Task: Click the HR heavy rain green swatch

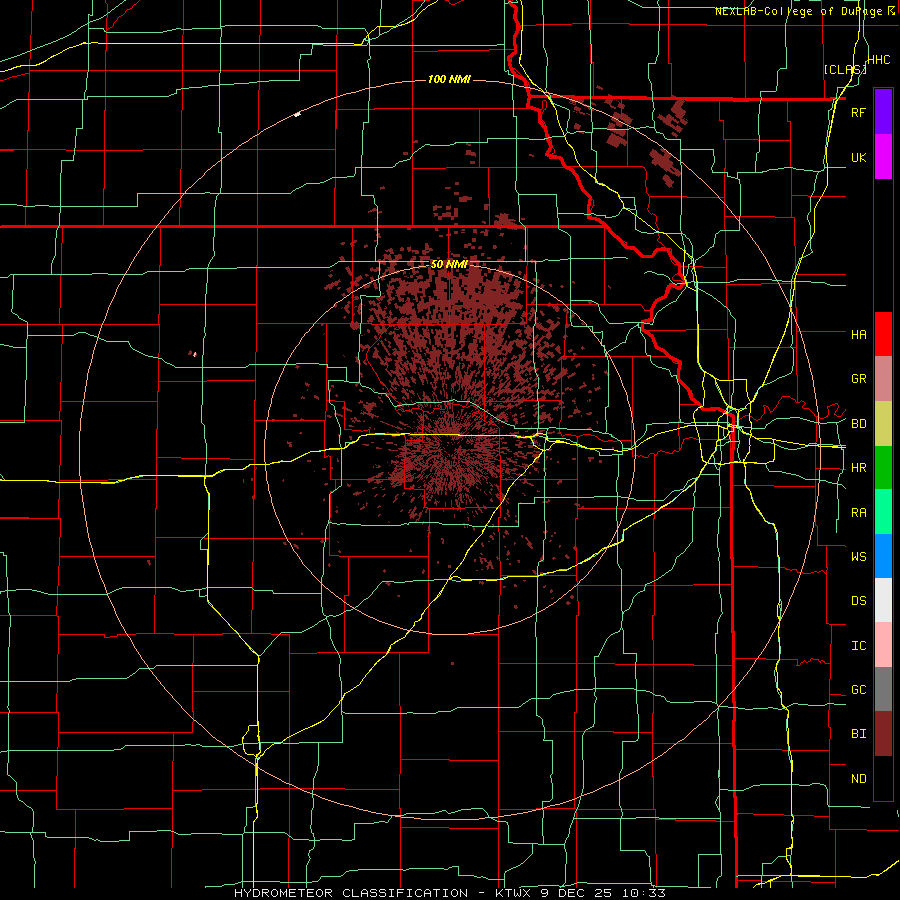Action: point(883,468)
